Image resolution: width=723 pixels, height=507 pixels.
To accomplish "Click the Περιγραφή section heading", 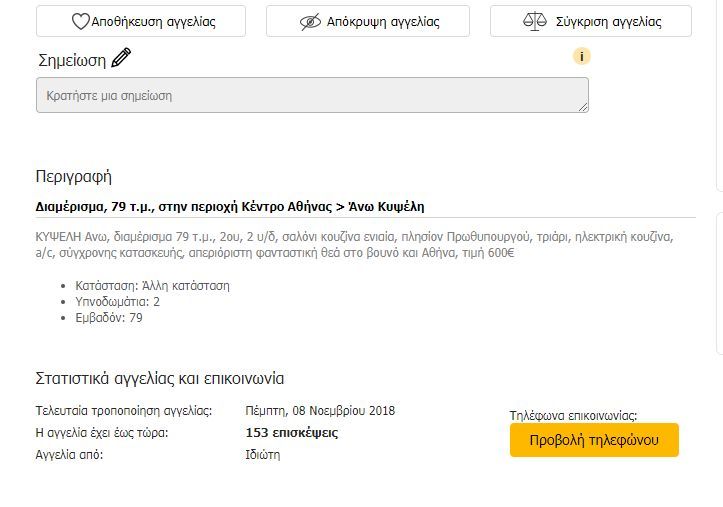I will tap(74, 177).
